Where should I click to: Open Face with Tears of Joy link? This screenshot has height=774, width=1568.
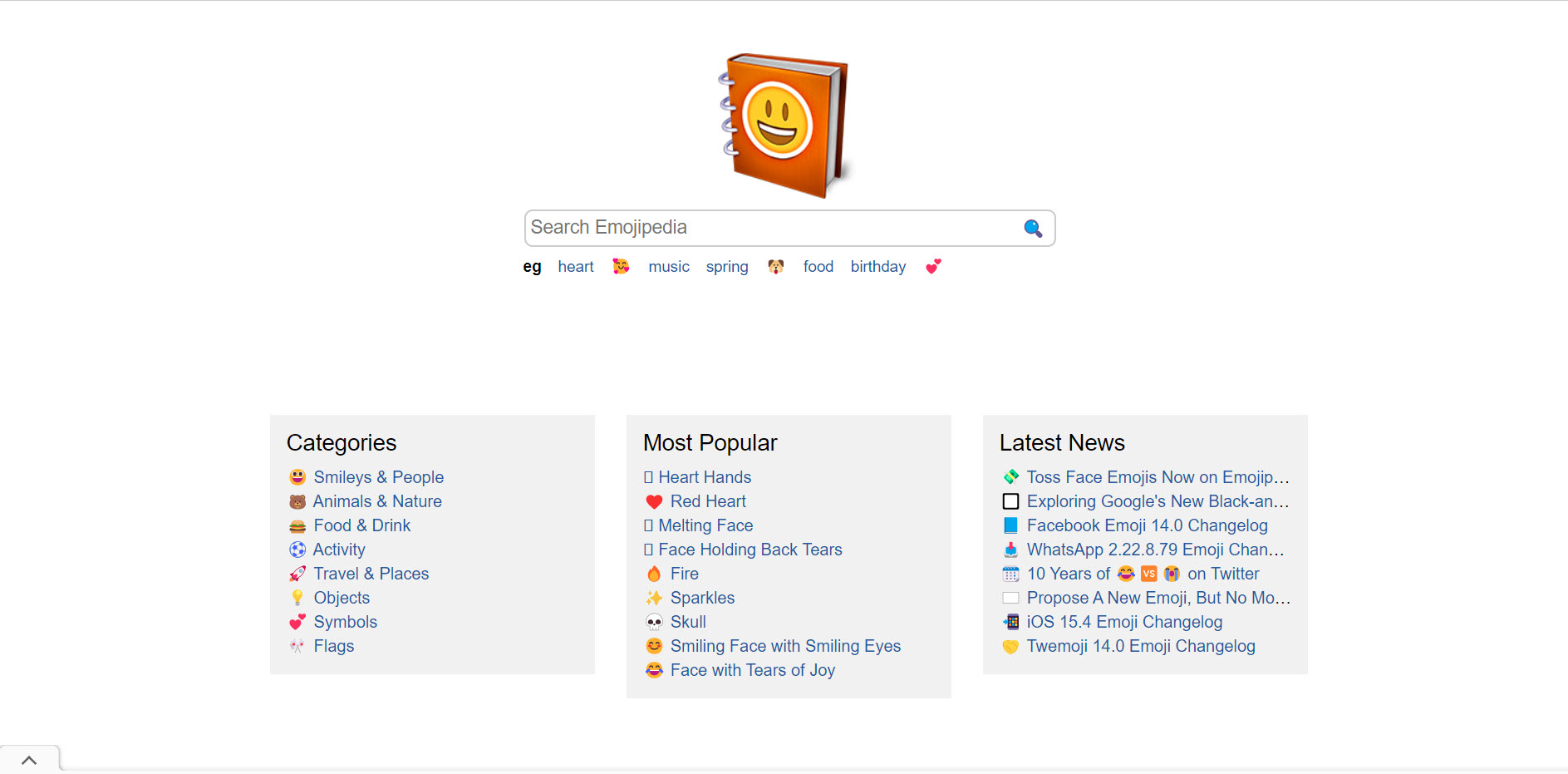[753, 670]
